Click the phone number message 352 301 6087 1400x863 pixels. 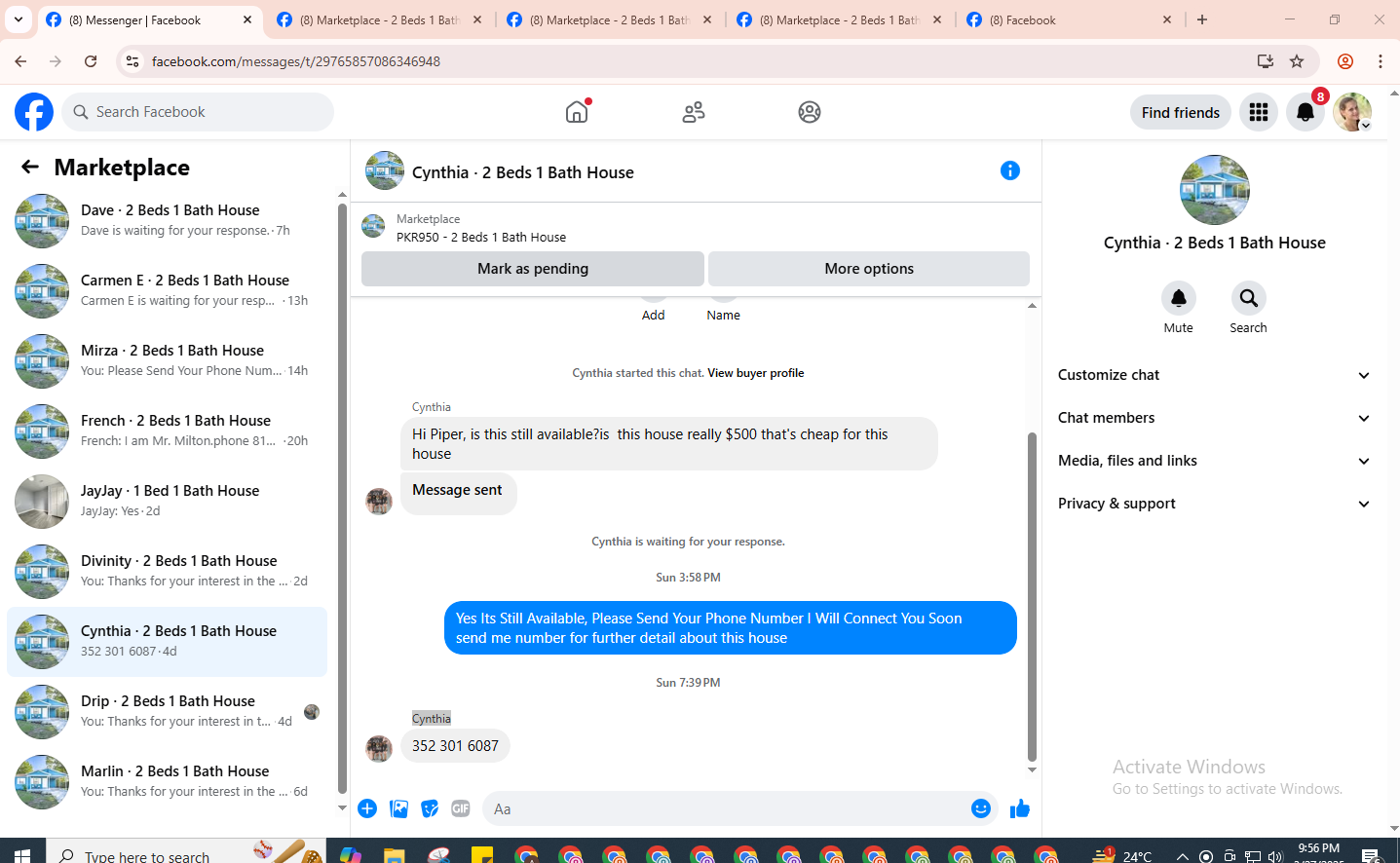[455, 746]
